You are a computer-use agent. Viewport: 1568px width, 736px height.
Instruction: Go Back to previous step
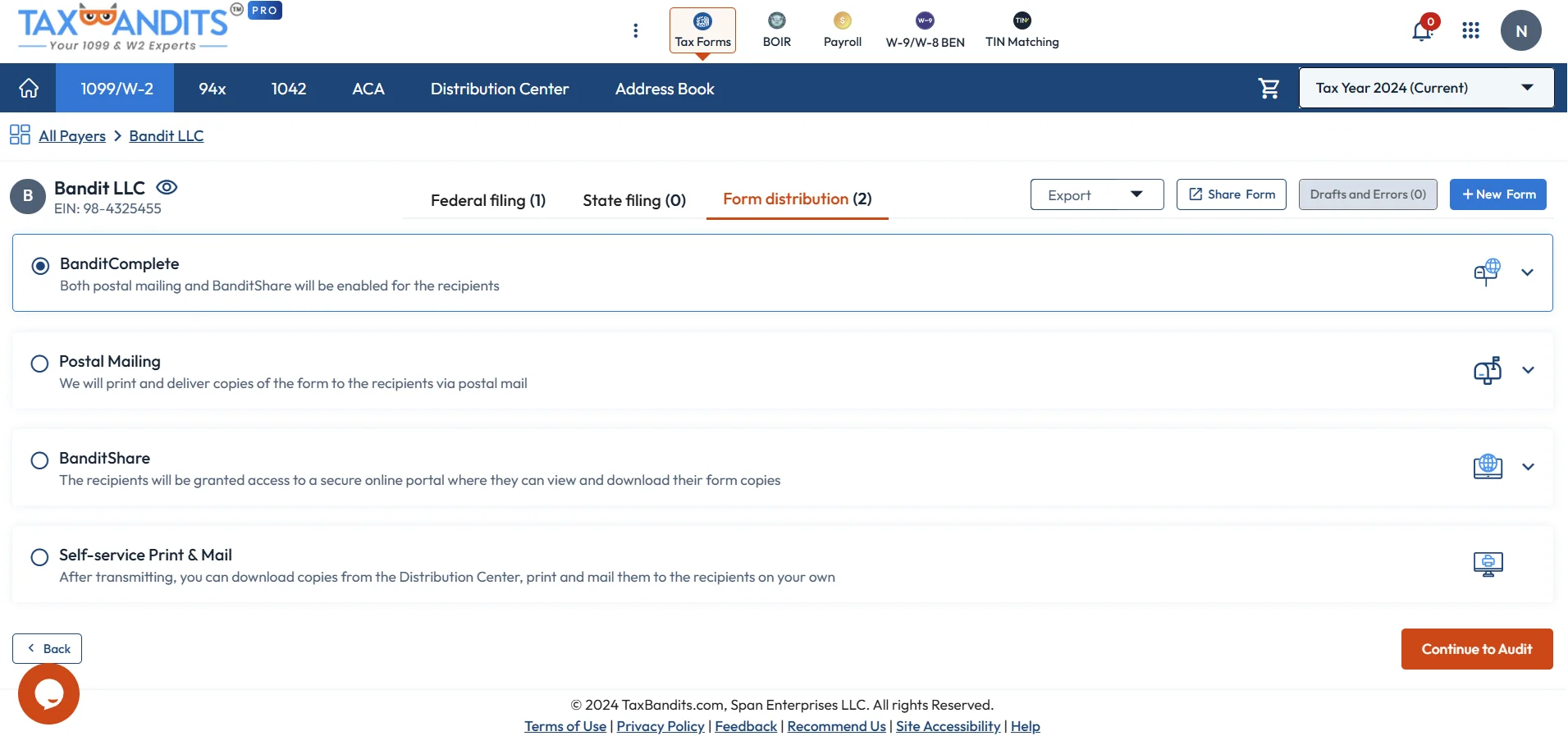pyautogui.click(x=48, y=648)
